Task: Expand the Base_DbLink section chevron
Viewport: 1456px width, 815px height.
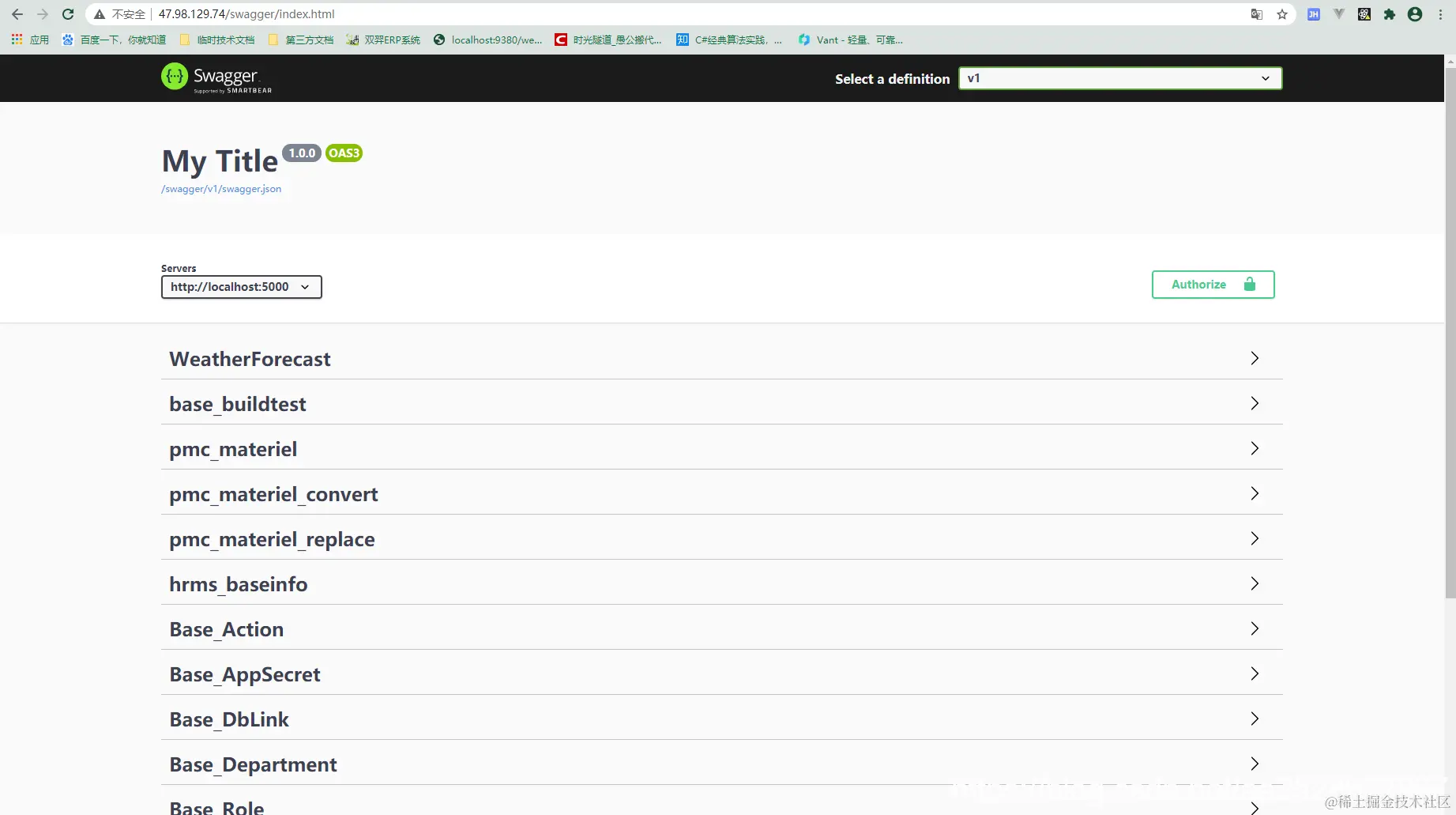Action: click(1255, 719)
